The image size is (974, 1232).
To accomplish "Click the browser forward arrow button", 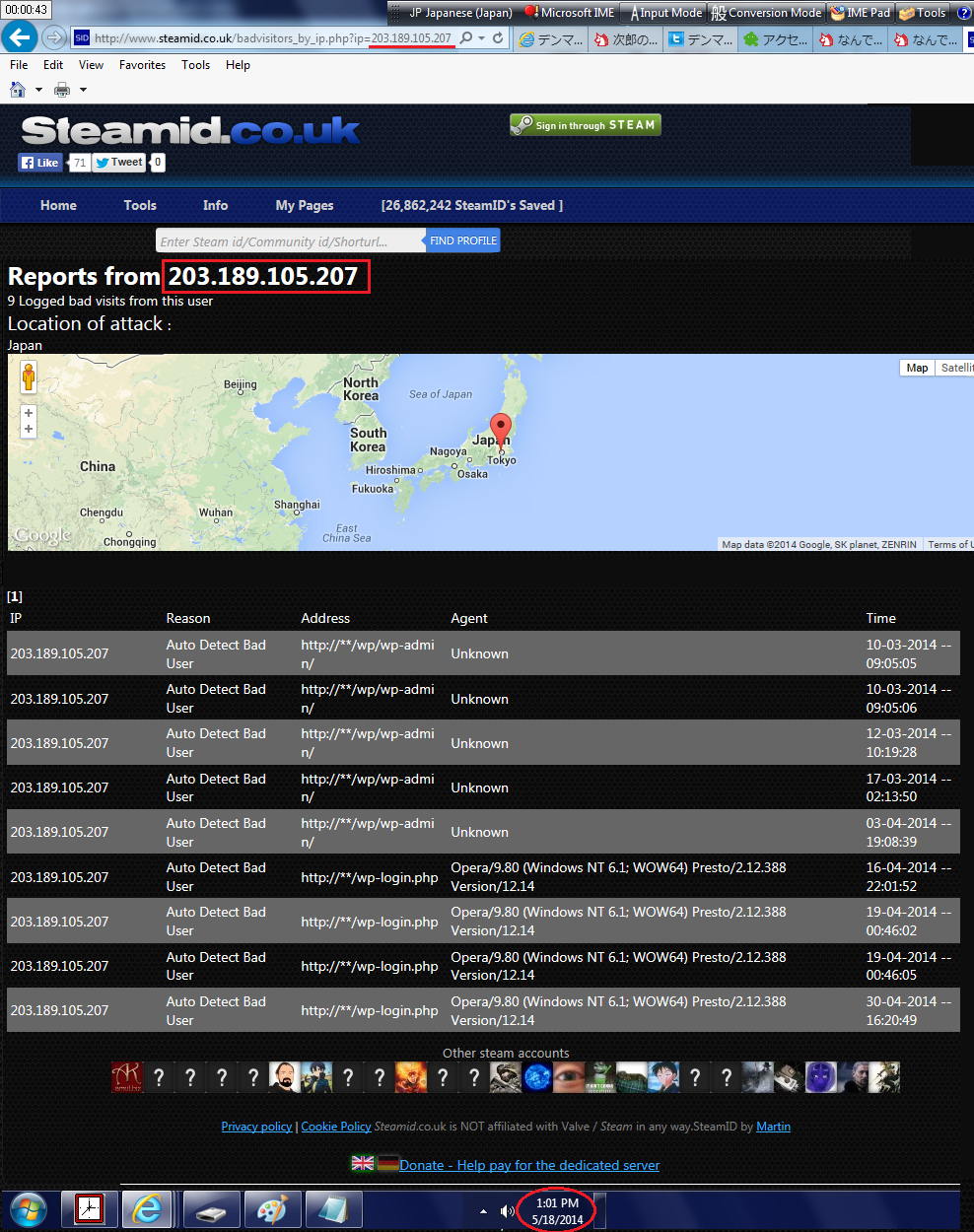I will coord(55,37).
